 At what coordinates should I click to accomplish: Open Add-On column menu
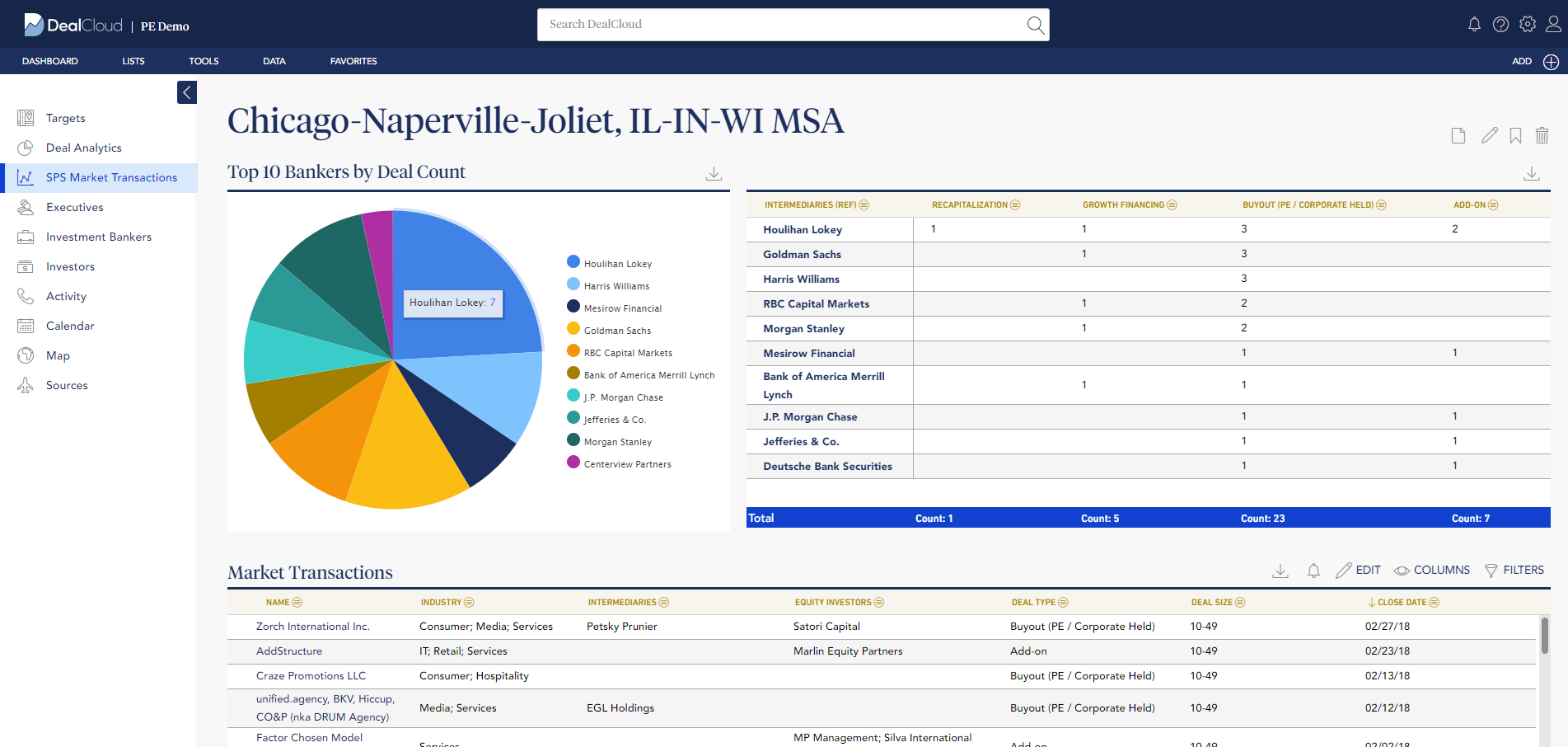[1493, 204]
